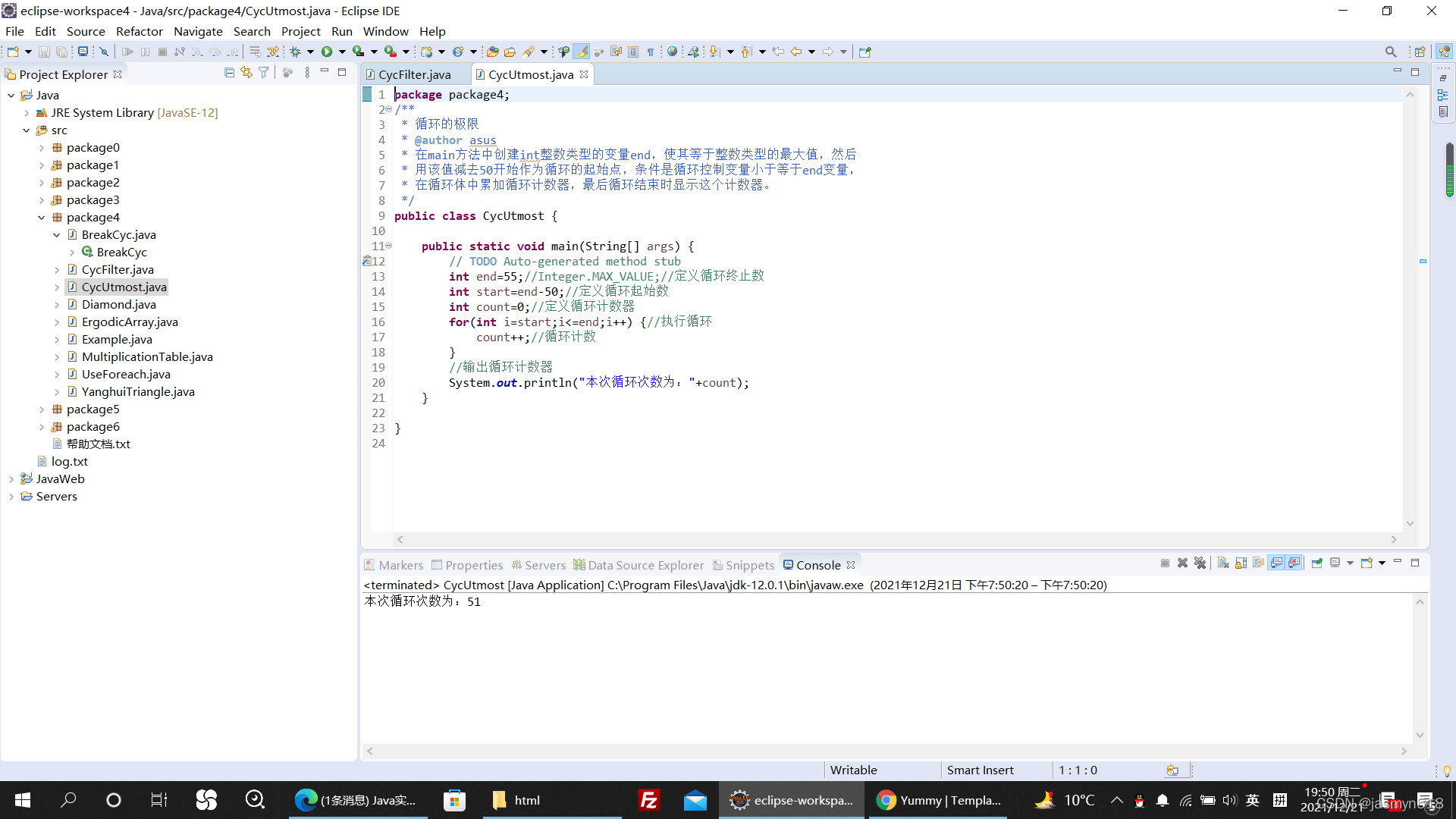This screenshot has height=819, width=1456.
Task: Open the Source menu
Action: click(x=86, y=31)
